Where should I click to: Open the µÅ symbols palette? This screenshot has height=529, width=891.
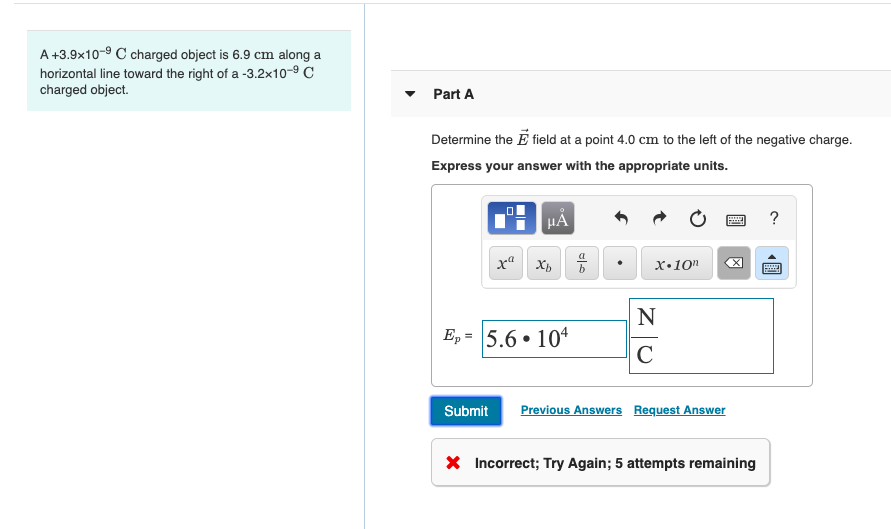click(557, 218)
